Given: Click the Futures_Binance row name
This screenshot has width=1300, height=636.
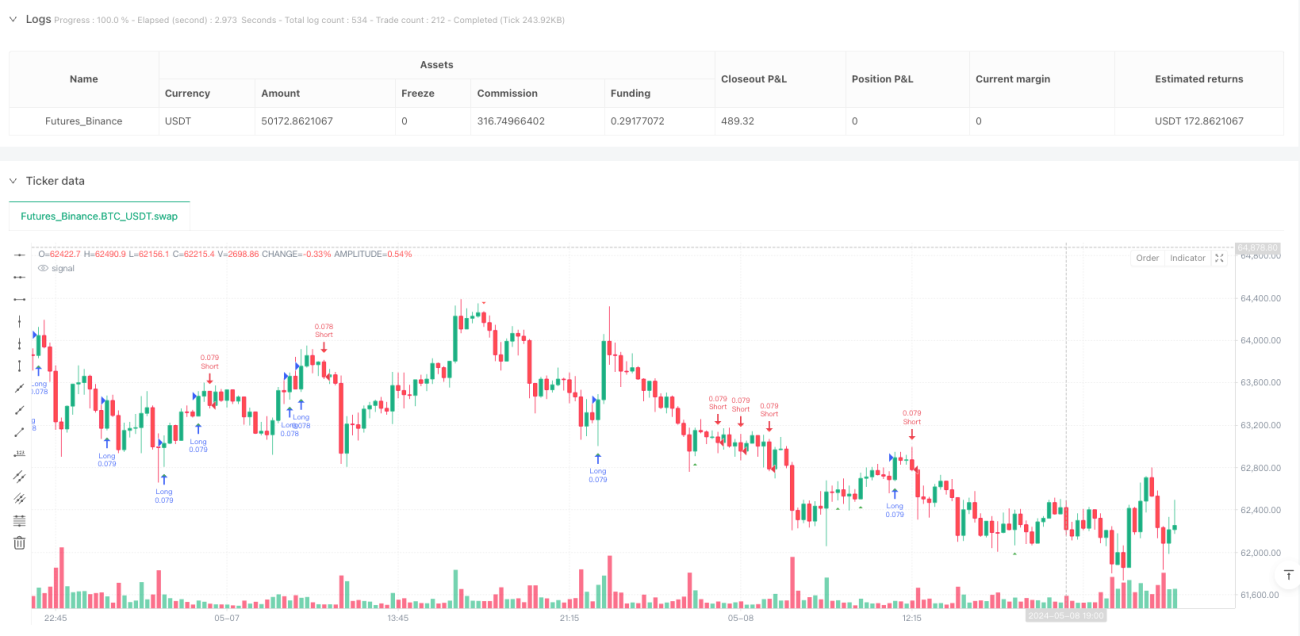Looking at the screenshot, I should click(x=84, y=121).
